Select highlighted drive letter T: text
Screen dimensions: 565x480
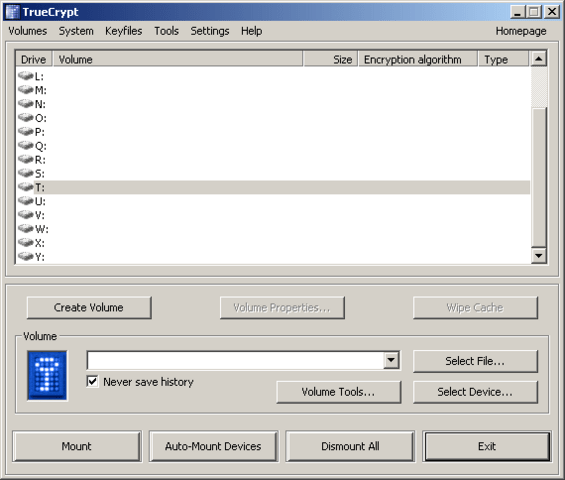point(40,187)
